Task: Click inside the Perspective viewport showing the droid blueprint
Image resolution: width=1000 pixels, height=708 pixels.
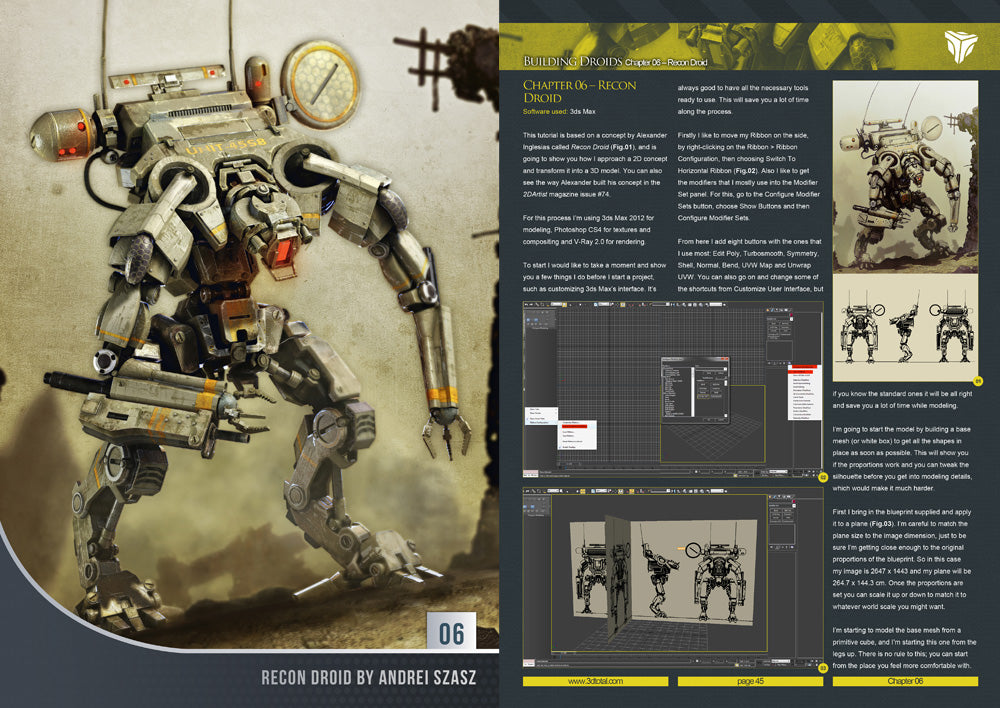Action: 670,580
